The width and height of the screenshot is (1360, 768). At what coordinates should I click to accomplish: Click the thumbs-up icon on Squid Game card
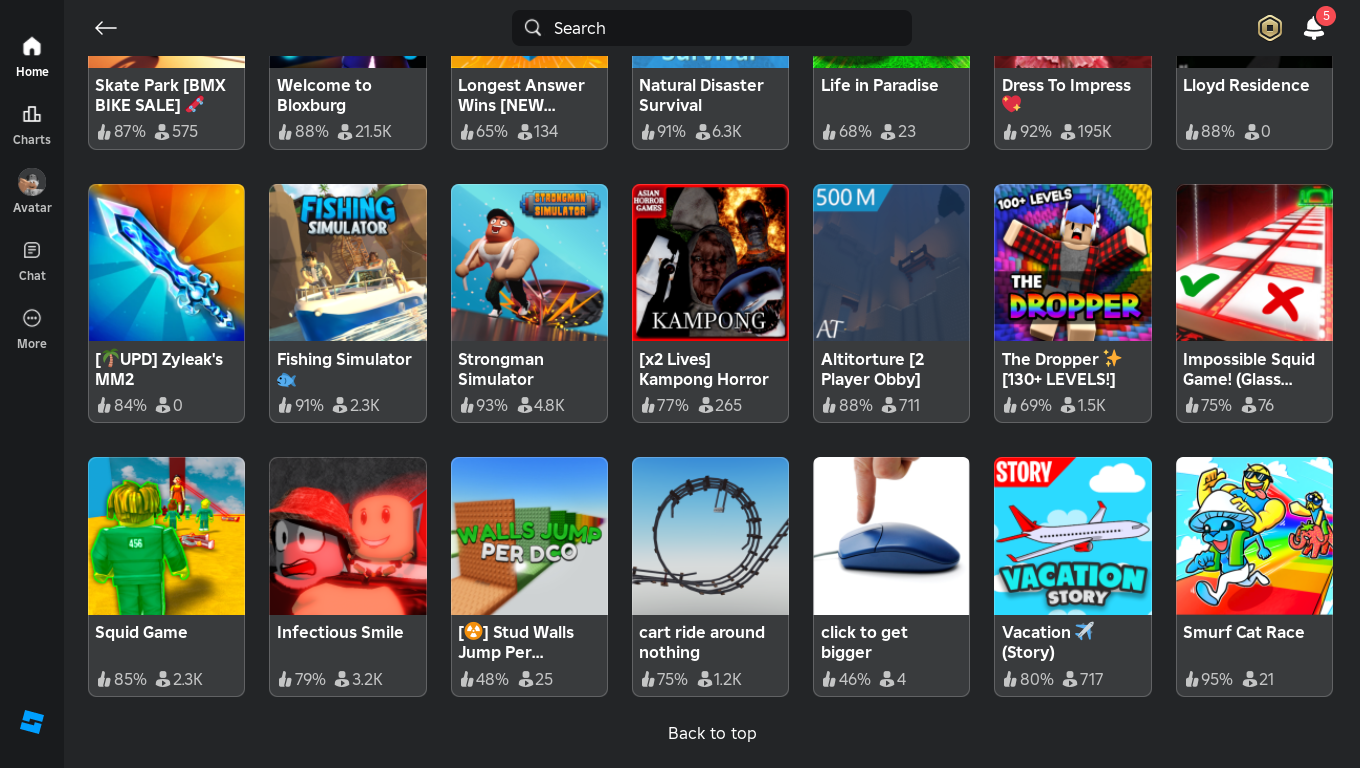[x=104, y=679]
